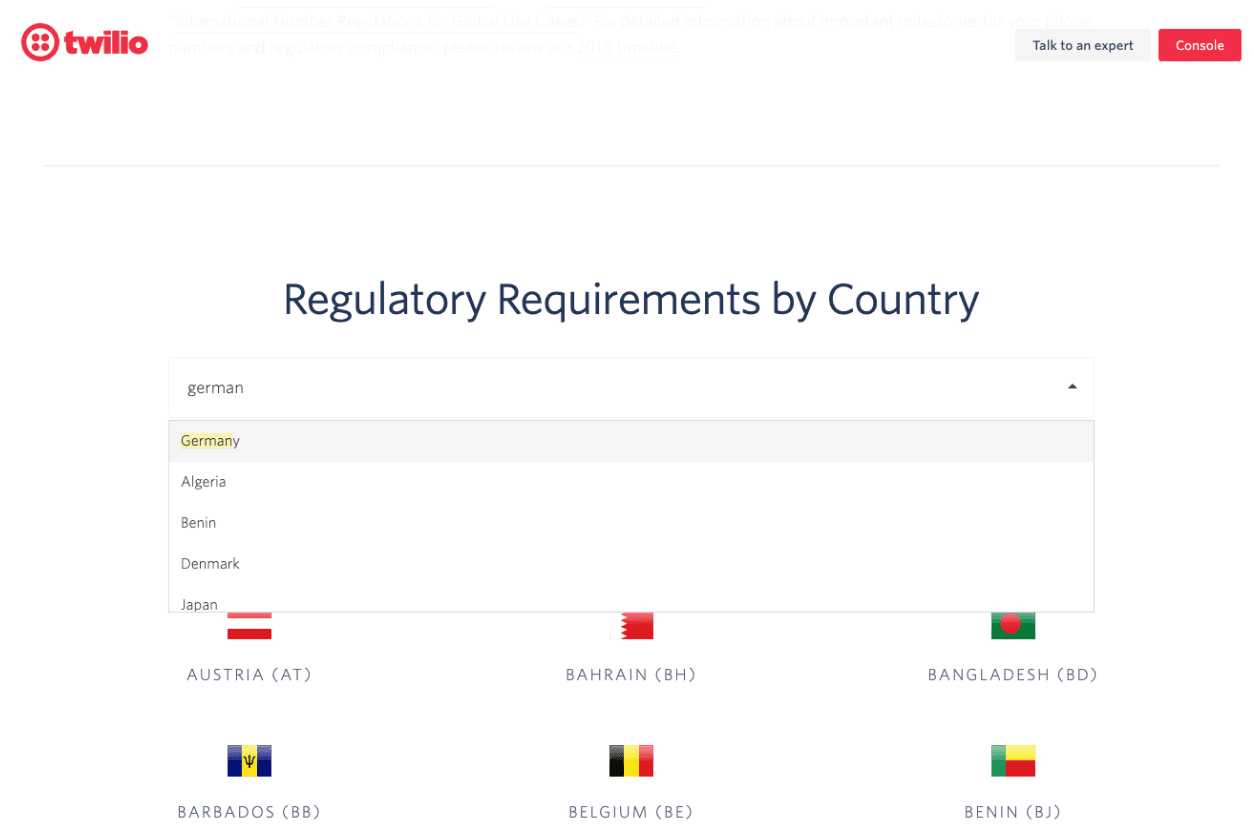Click the Benin flag icon
Image resolution: width=1254 pixels, height=830 pixels.
(1013, 760)
